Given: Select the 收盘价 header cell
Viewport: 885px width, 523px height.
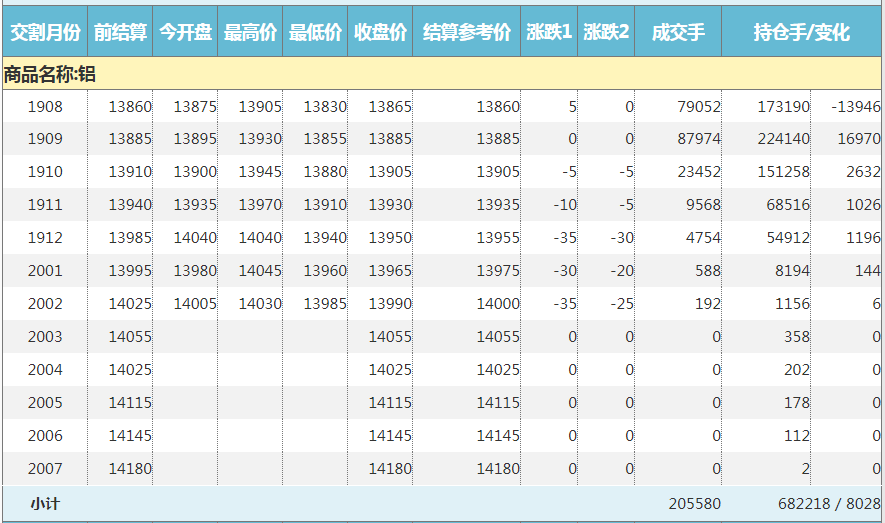Looking at the screenshot, I should [x=380, y=33].
